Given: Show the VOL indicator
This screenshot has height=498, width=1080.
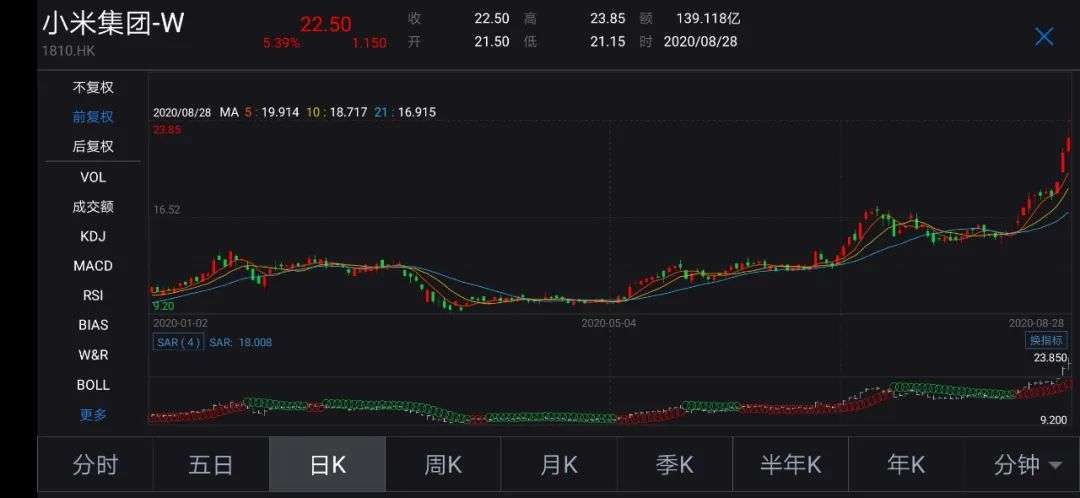Looking at the screenshot, I should [x=93, y=177].
